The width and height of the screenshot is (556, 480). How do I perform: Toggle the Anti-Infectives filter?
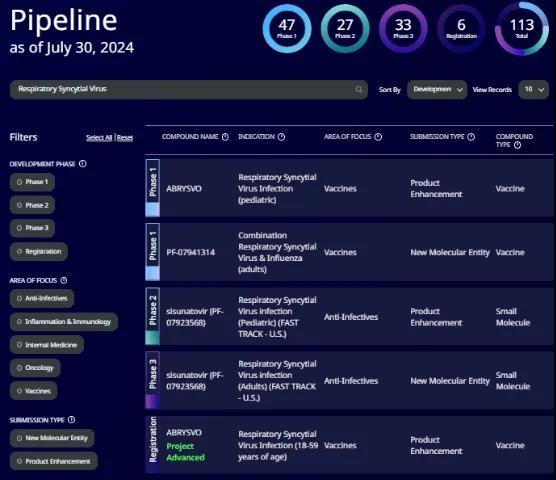[x=42, y=298]
